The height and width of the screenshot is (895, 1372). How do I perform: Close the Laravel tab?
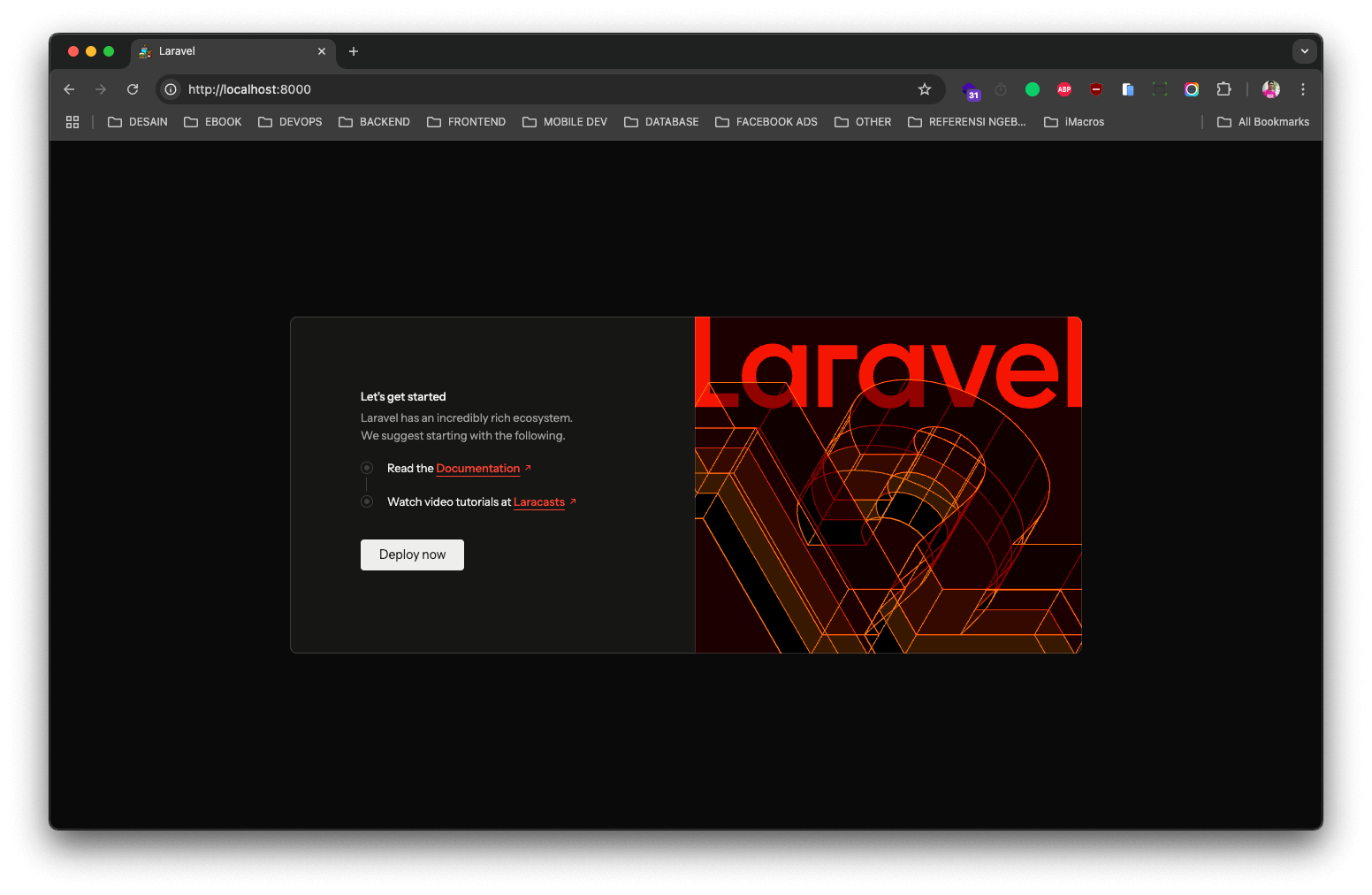(x=322, y=51)
